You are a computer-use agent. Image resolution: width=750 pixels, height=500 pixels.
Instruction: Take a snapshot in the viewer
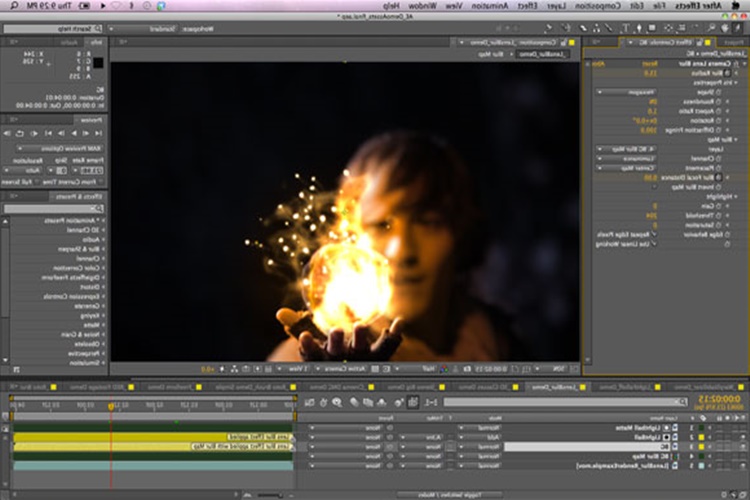[467, 369]
